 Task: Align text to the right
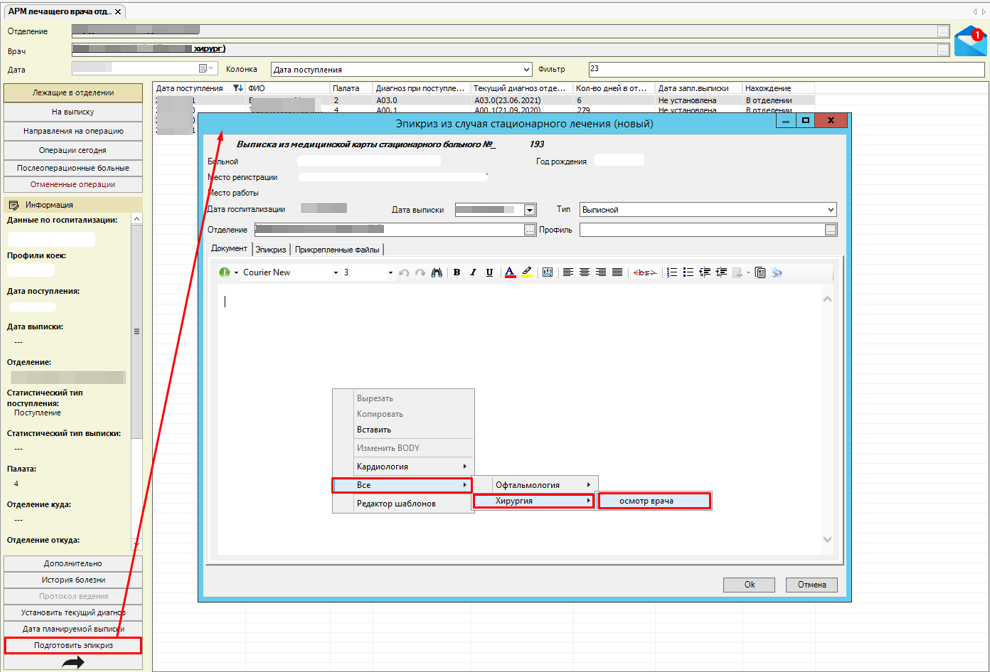pos(601,273)
